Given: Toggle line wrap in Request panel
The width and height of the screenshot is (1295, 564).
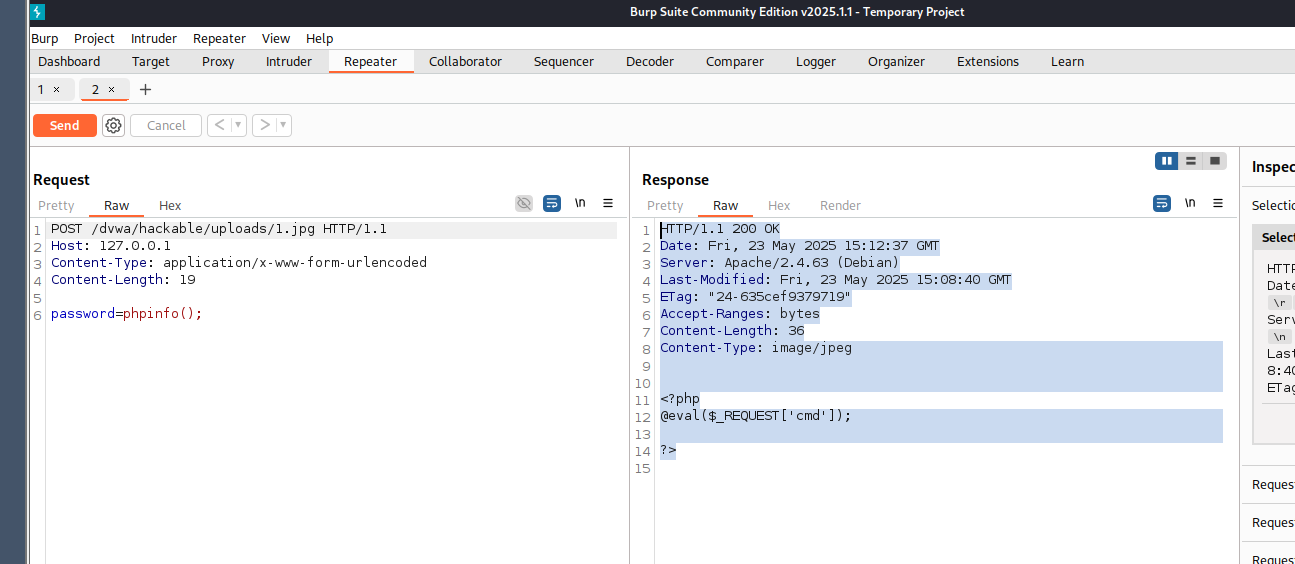Looking at the screenshot, I should [x=552, y=203].
